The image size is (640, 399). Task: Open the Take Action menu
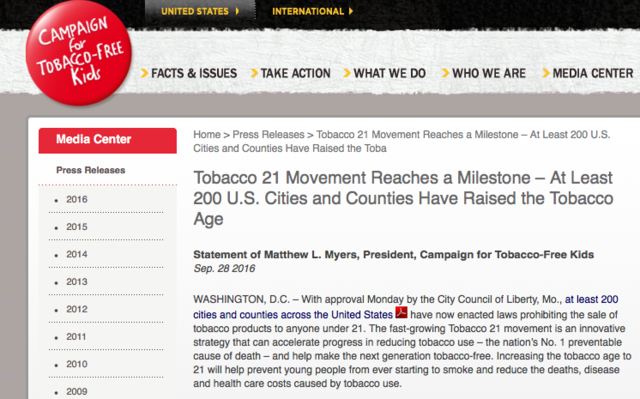pos(291,73)
